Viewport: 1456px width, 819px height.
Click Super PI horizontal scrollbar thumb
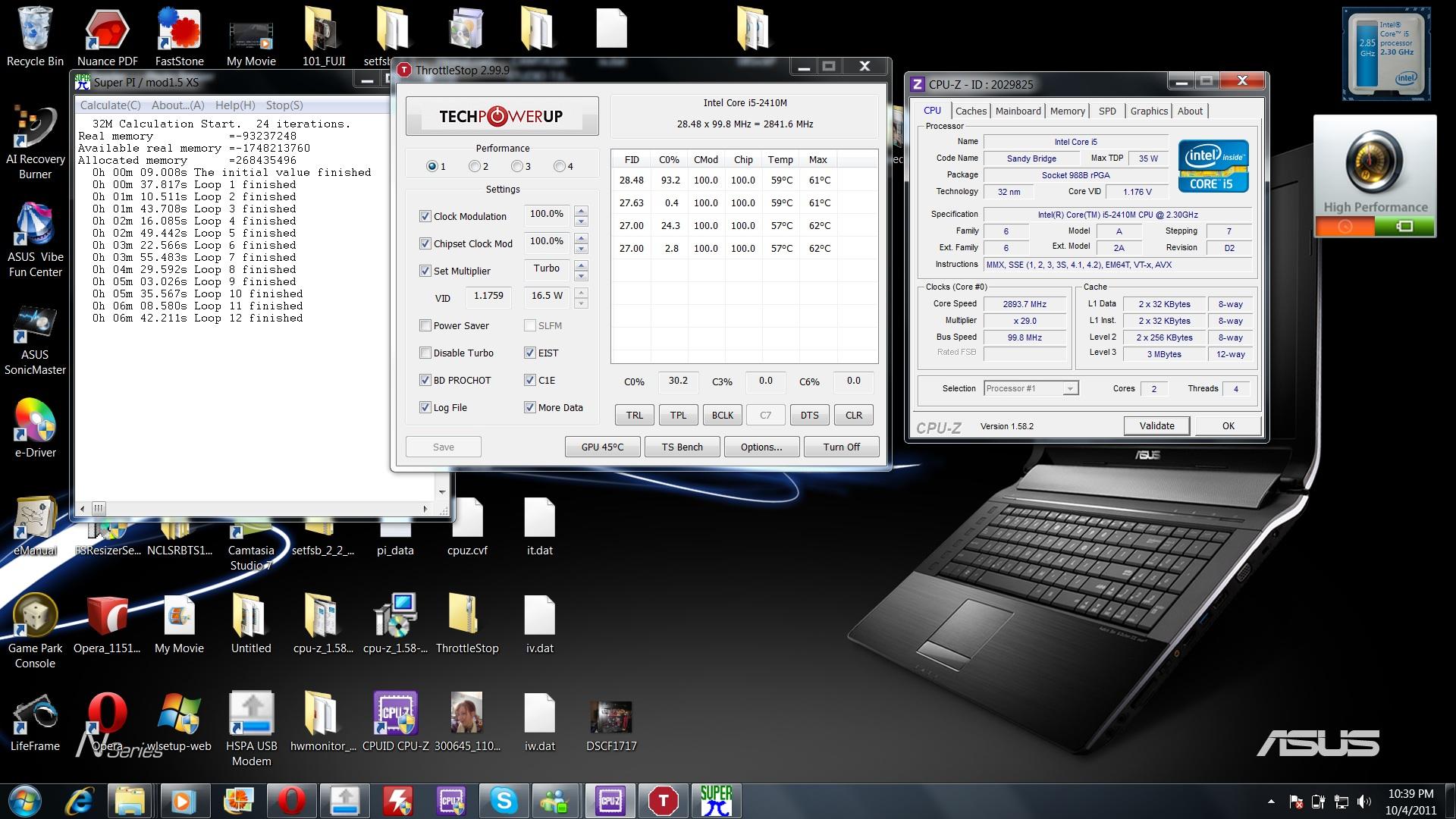tap(99, 508)
